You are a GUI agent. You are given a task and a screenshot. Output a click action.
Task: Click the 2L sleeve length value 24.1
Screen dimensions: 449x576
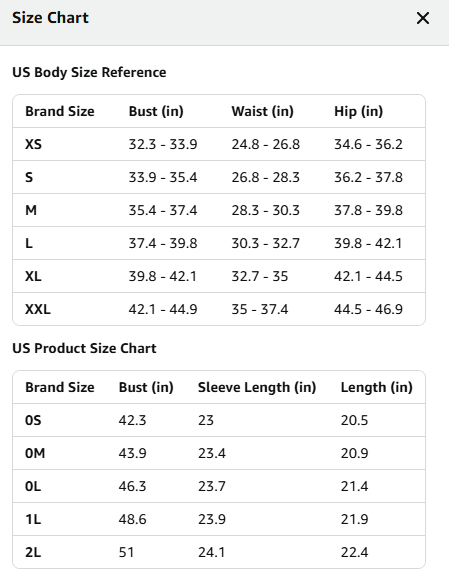tap(211, 552)
